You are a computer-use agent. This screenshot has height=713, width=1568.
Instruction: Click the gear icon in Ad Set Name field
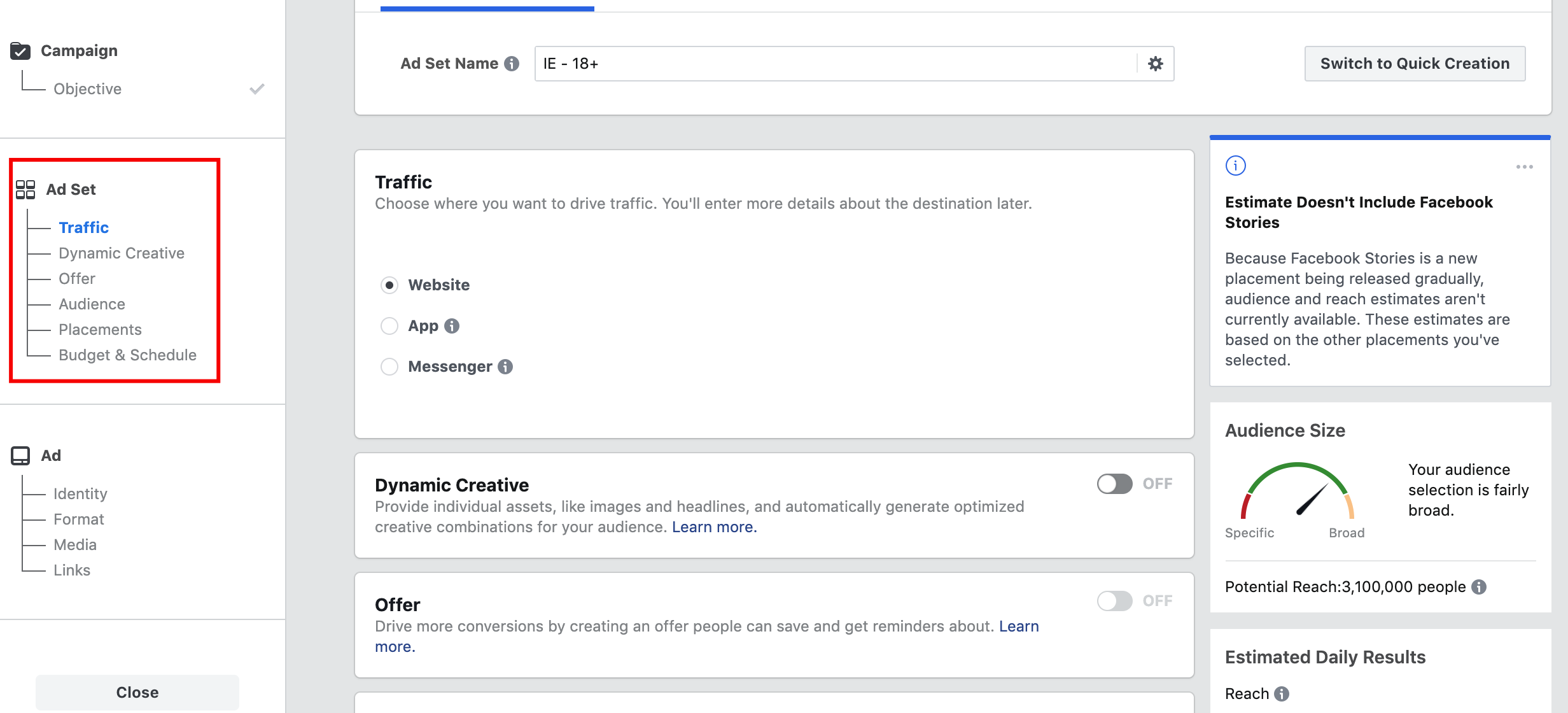click(1154, 63)
